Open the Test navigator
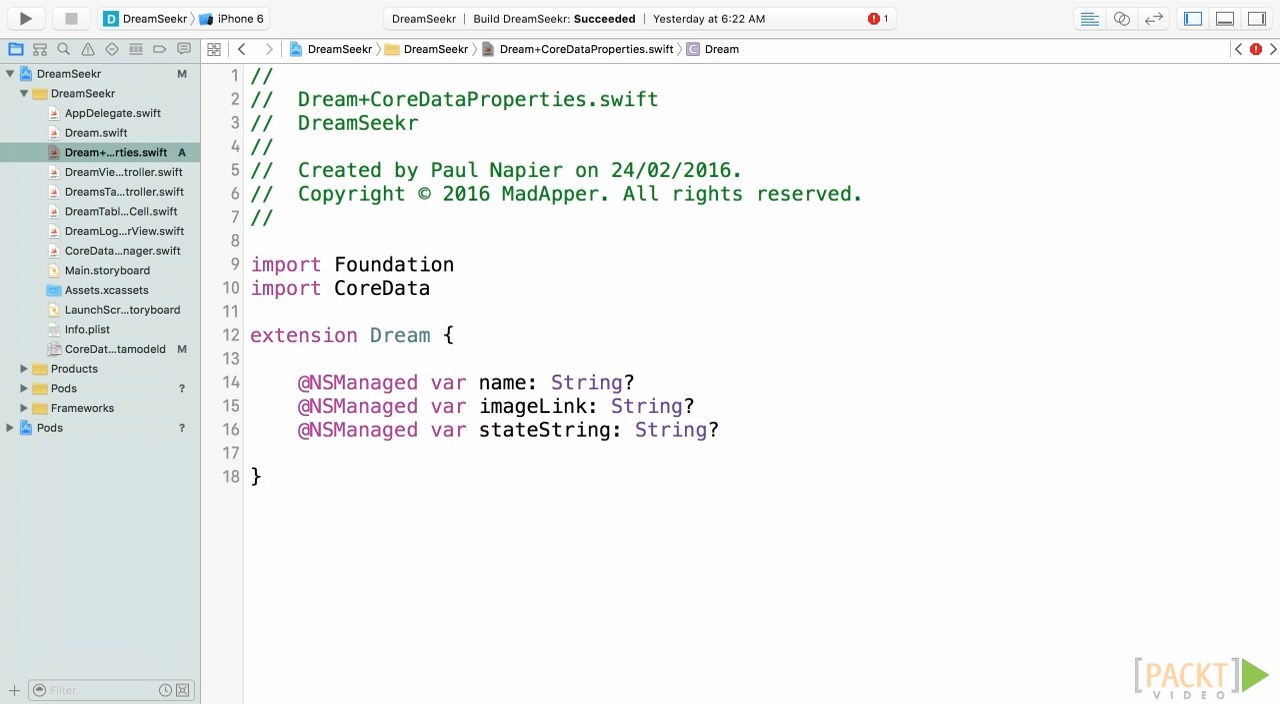This screenshot has width=1280, height=704. pyautogui.click(x=112, y=49)
